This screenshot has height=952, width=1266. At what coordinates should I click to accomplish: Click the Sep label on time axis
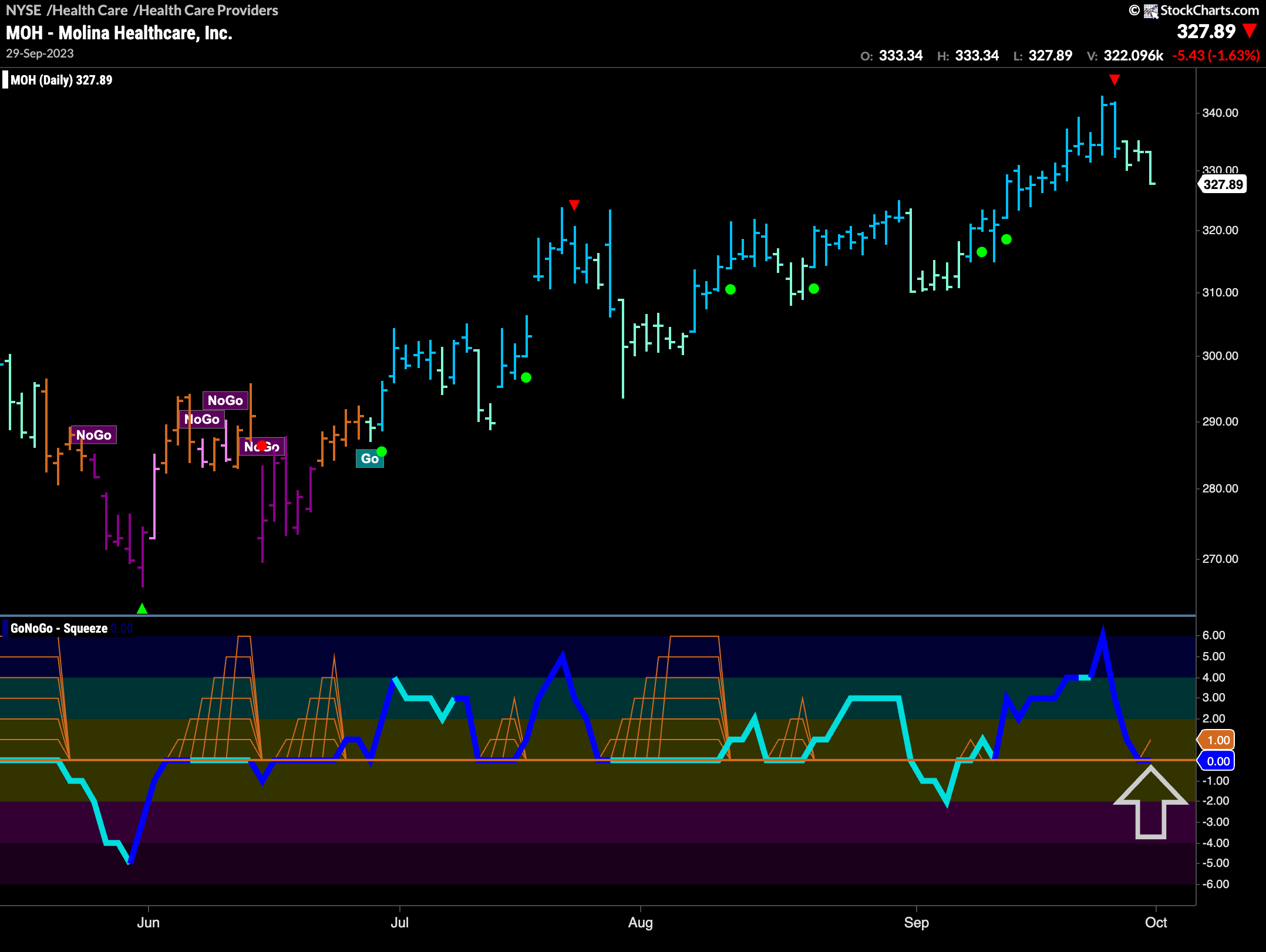coord(916,923)
